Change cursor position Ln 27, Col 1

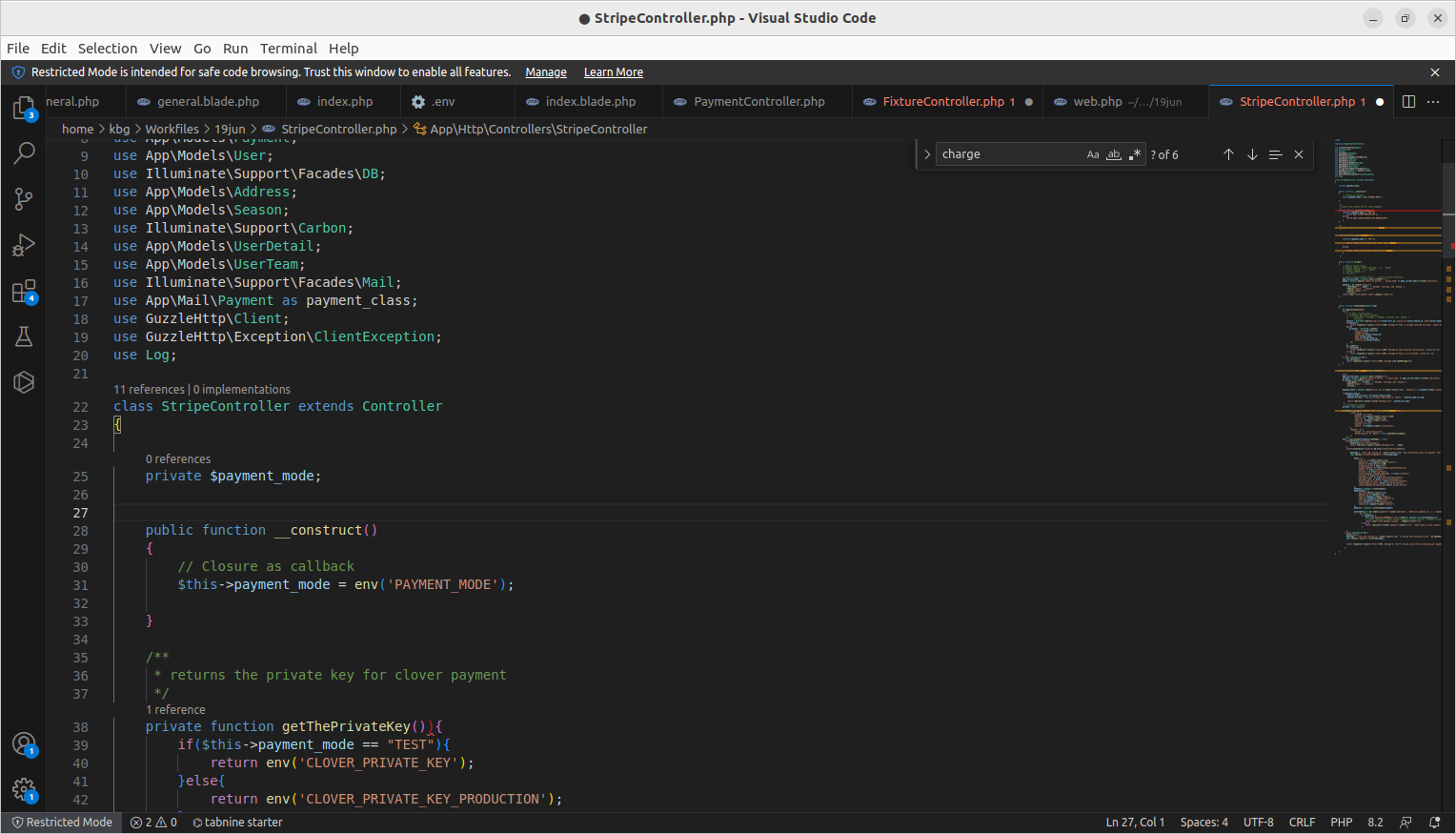1135,823
